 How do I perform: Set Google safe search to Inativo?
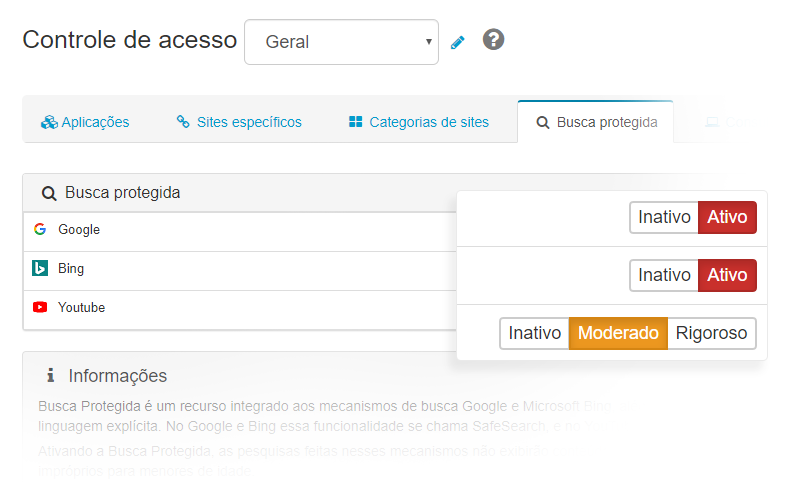(664, 217)
